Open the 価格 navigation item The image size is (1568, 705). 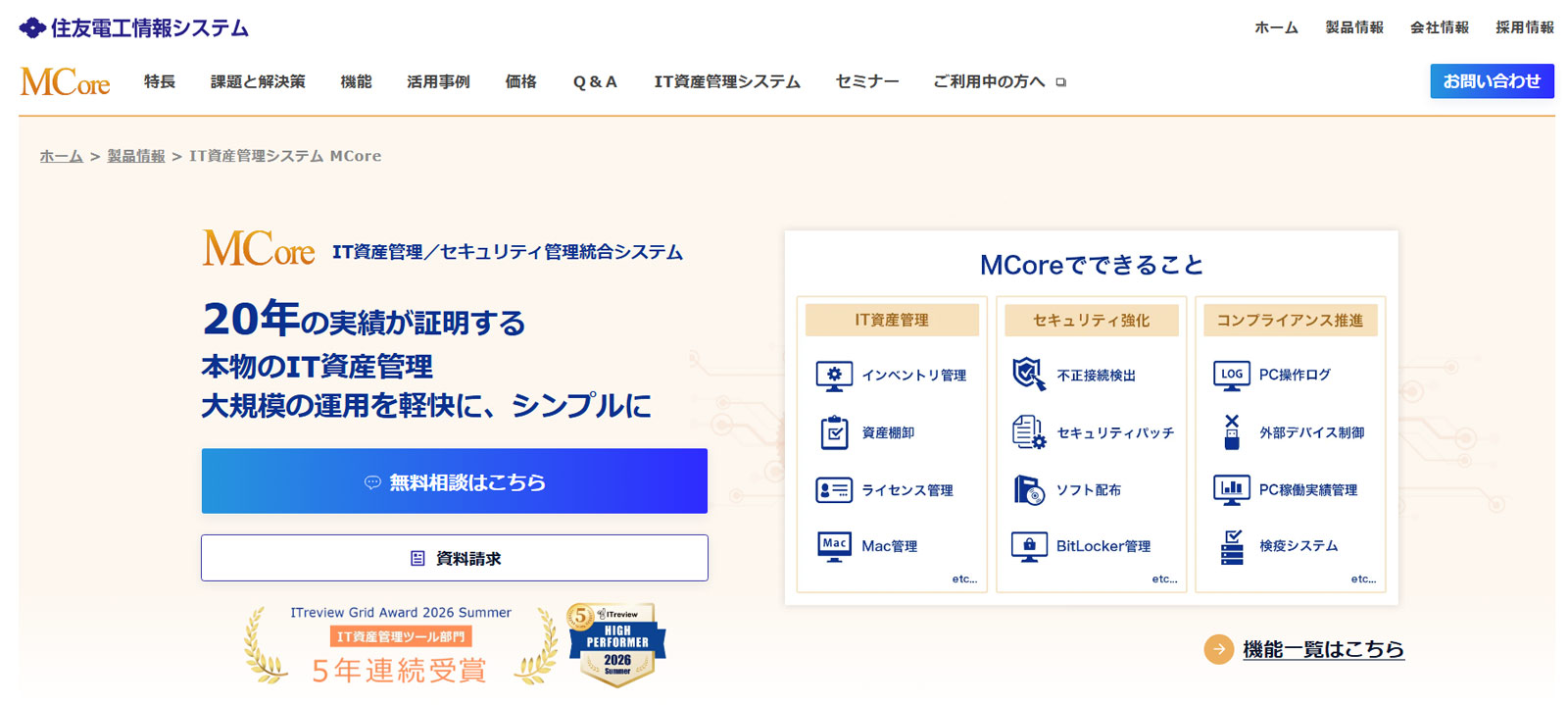(520, 81)
